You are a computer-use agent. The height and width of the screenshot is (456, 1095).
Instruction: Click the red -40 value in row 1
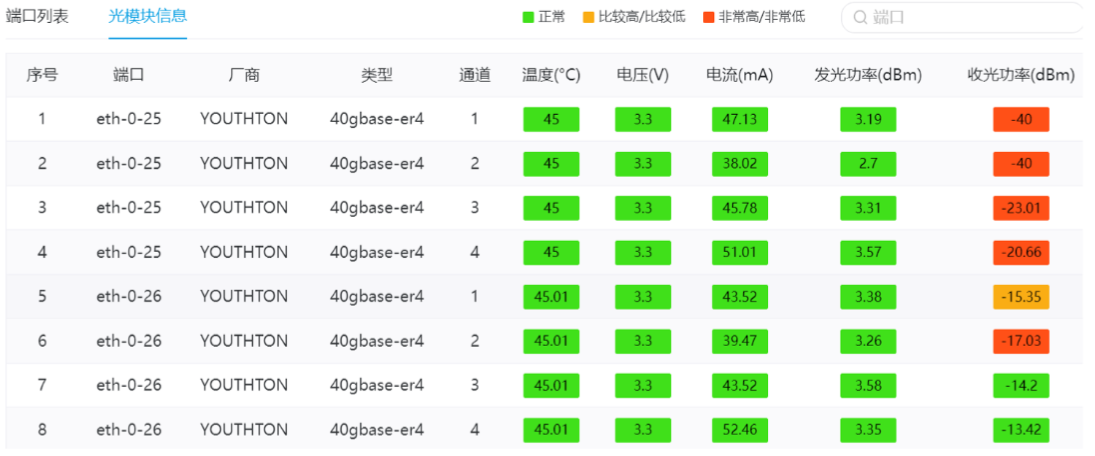[1020, 120]
